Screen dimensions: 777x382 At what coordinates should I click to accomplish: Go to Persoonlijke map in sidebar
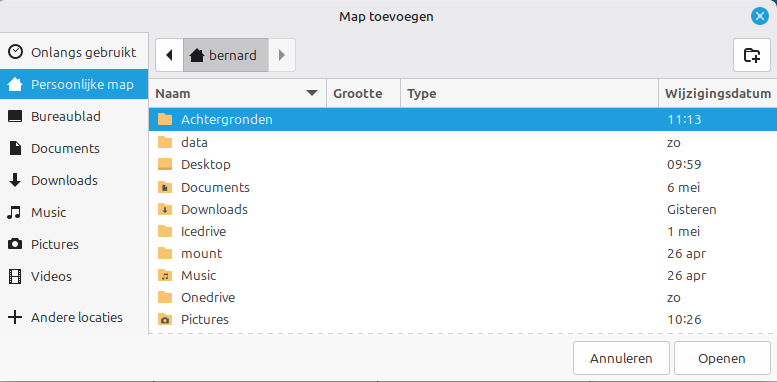[x=74, y=84]
